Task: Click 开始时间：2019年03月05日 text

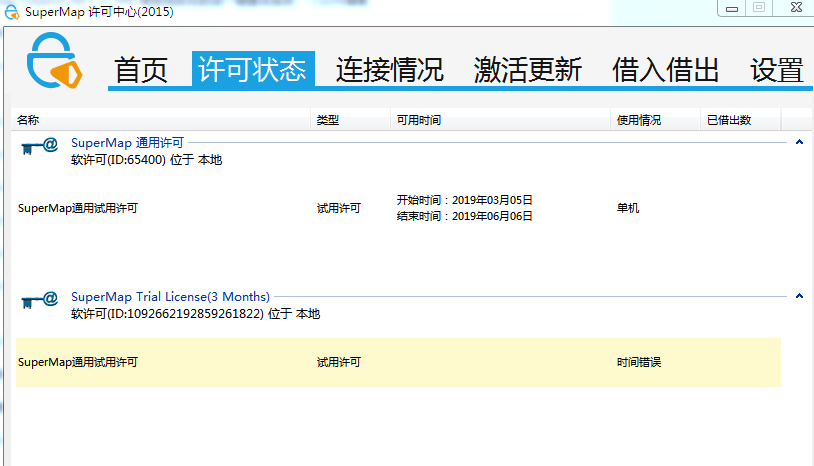Action: (x=465, y=200)
